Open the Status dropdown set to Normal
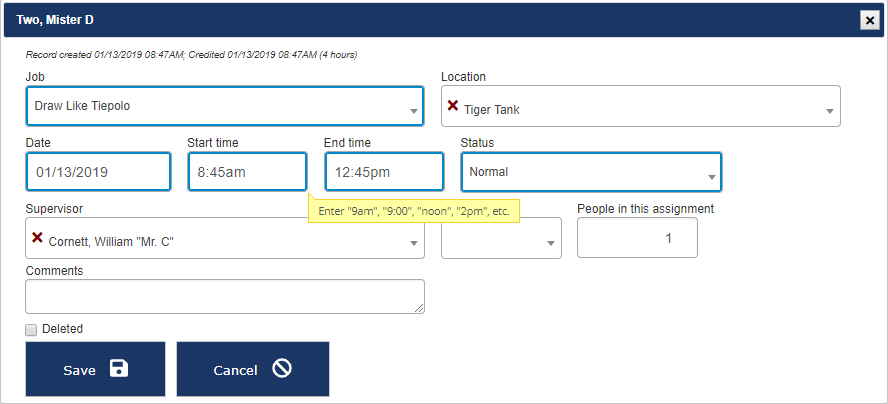Screen dimensions: 888x404 click(712, 177)
